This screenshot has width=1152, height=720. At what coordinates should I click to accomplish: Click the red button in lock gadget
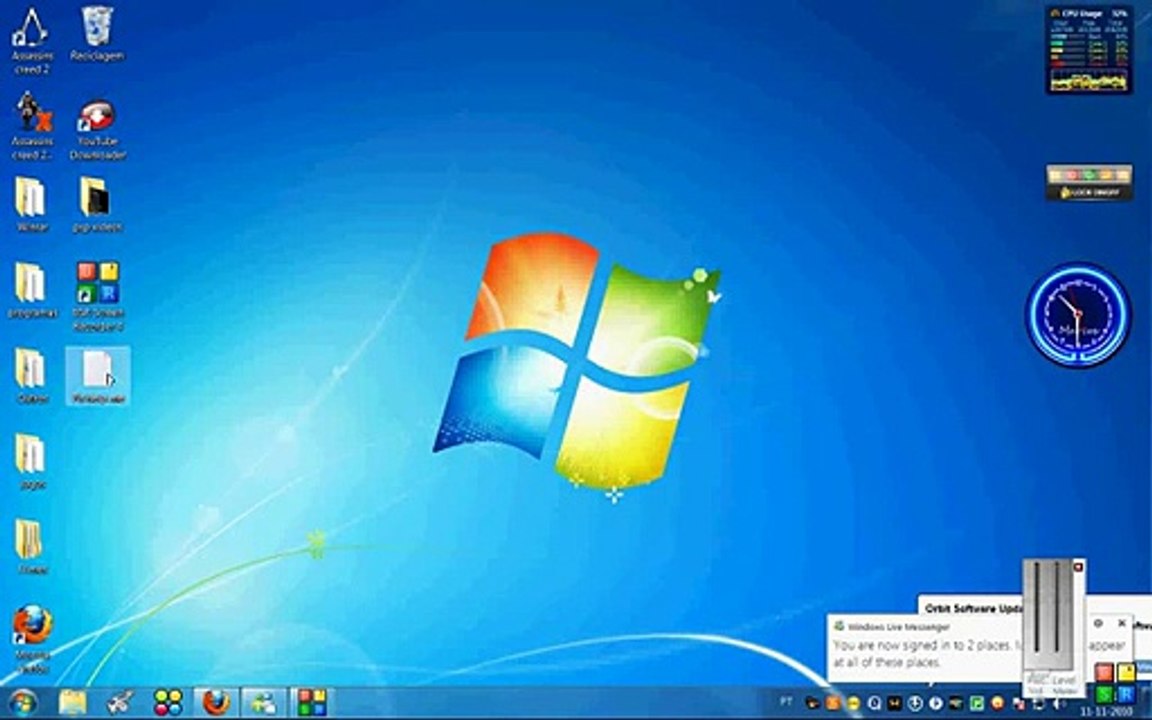click(1073, 175)
